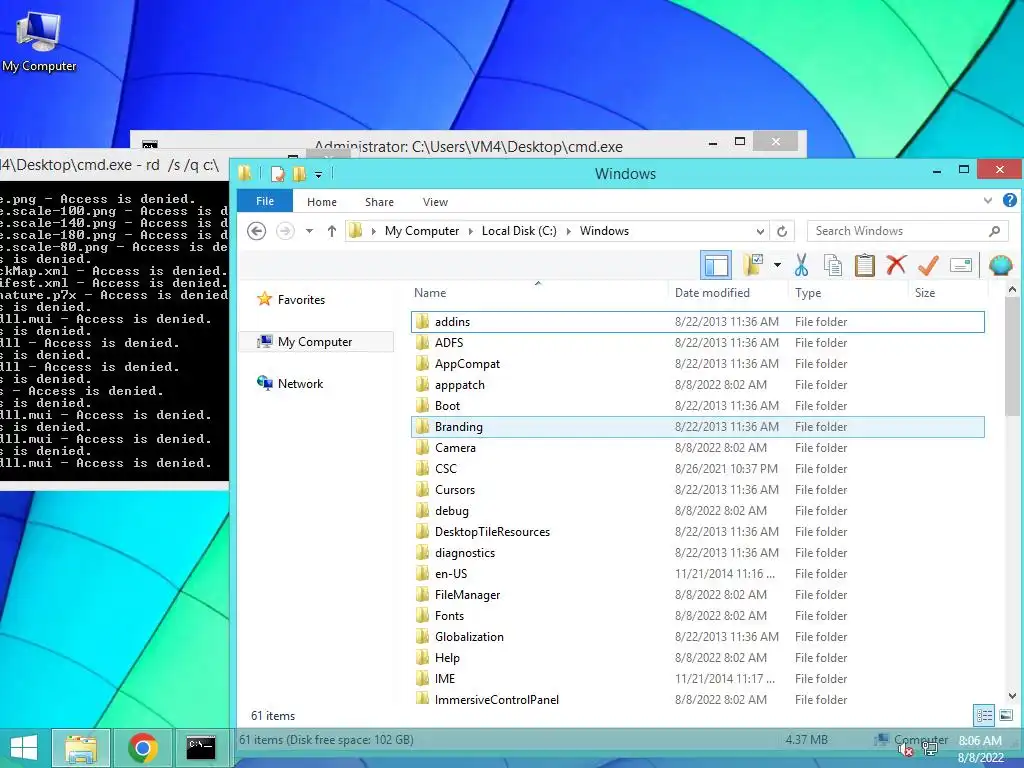Click the Forward arrow in Explorer
The height and width of the screenshot is (768, 1024).
(x=285, y=231)
